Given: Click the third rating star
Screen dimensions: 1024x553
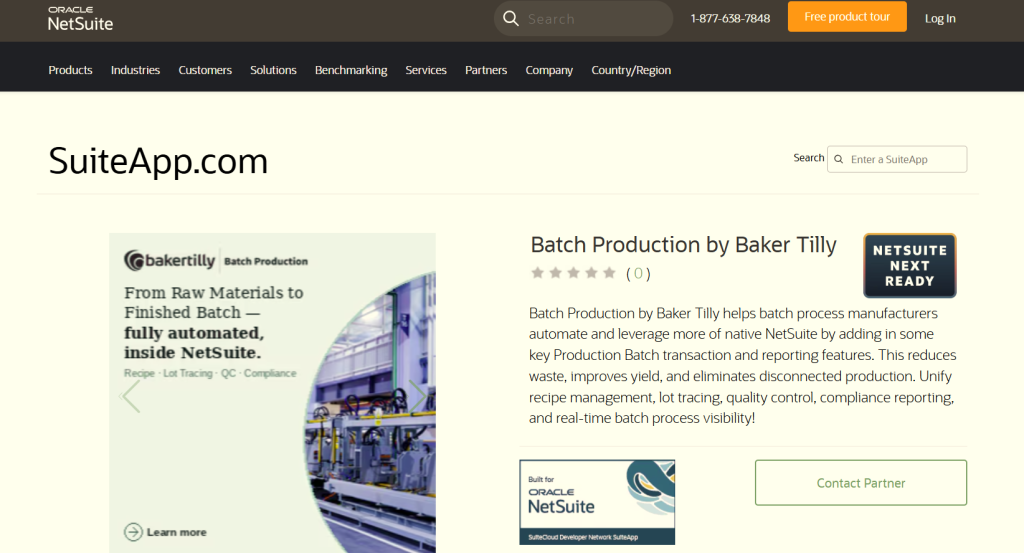Looking at the screenshot, I should pos(573,273).
